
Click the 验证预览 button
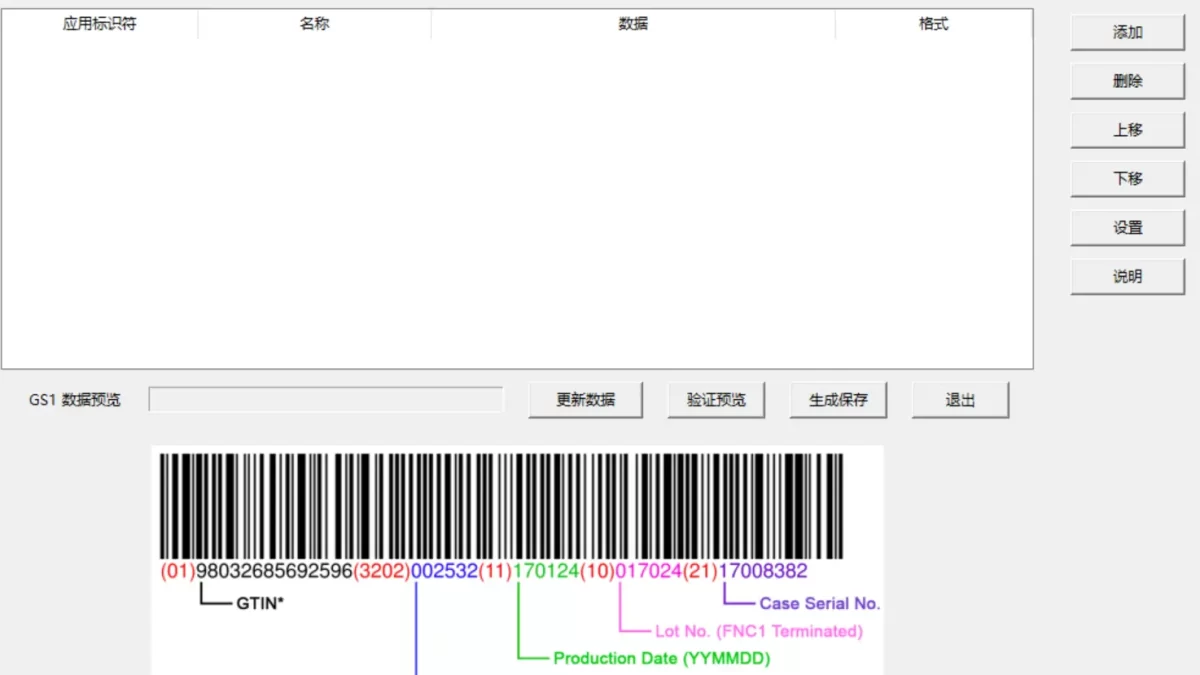(x=716, y=400)
